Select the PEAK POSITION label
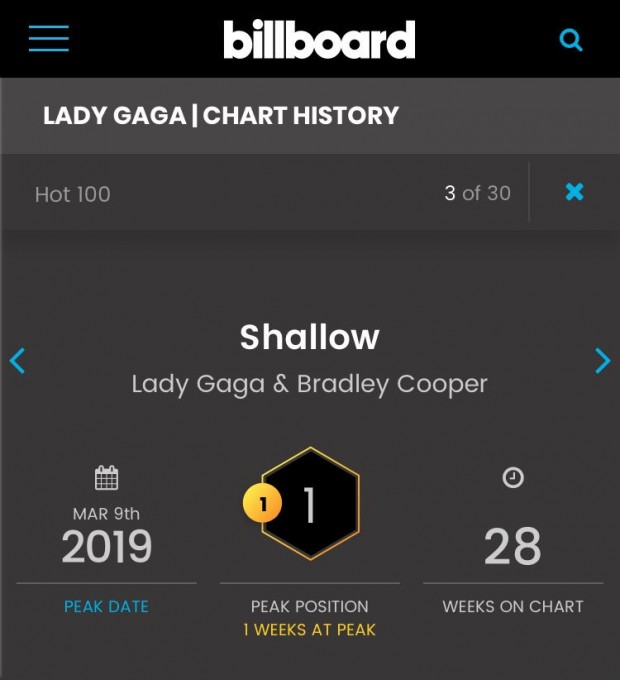The image size is (620, 680). point(310,606)
